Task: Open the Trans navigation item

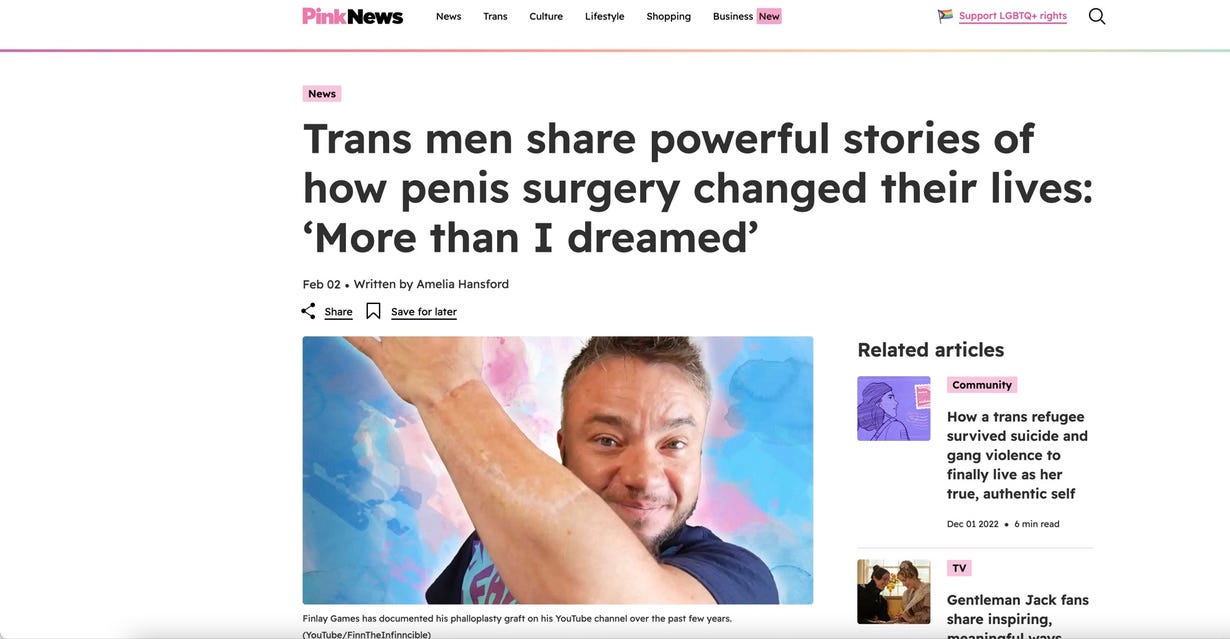Action: 495,16
